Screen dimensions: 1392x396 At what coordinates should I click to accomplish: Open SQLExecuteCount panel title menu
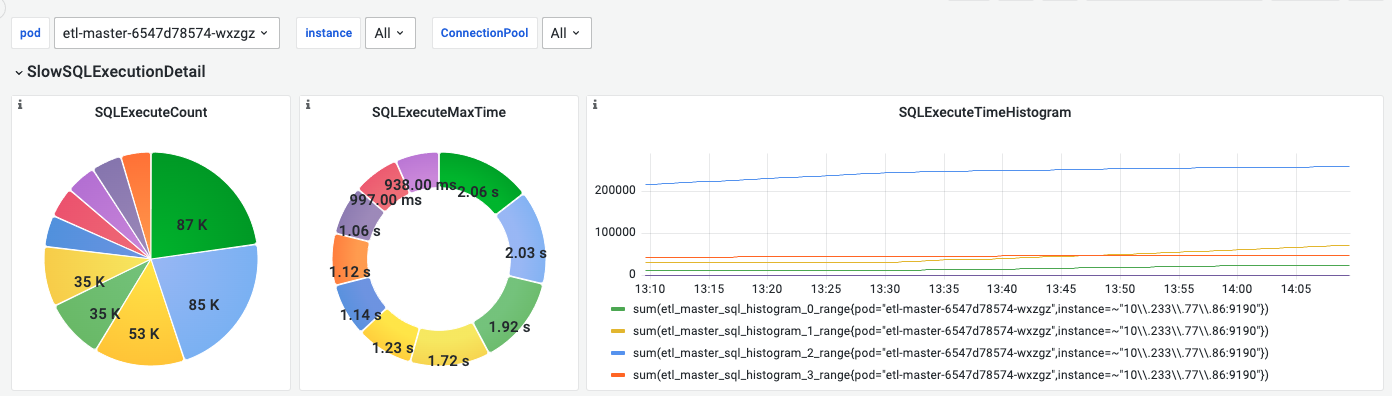151,112
